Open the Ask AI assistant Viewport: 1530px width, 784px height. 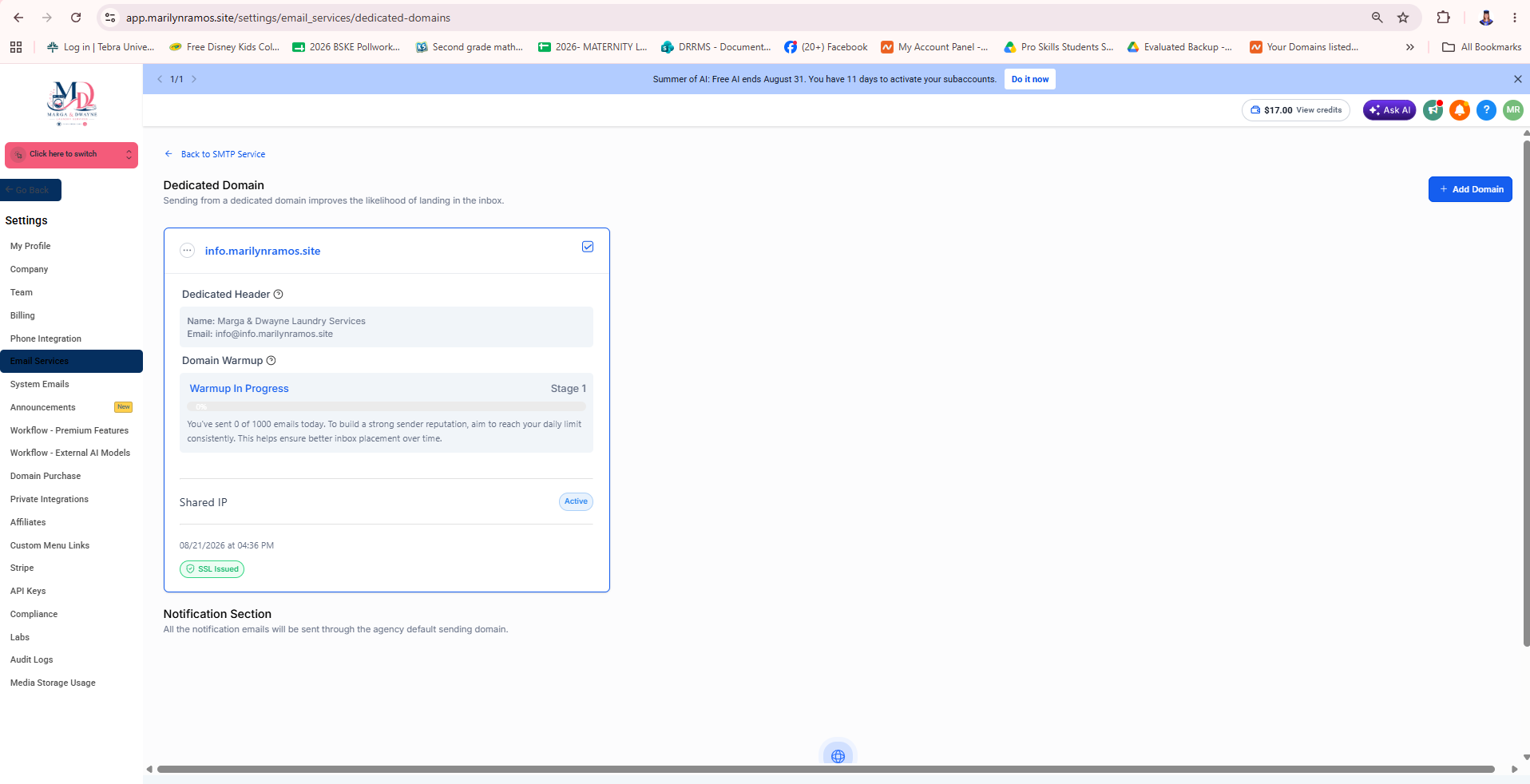pyautogui.click(x=1389, y=110)
